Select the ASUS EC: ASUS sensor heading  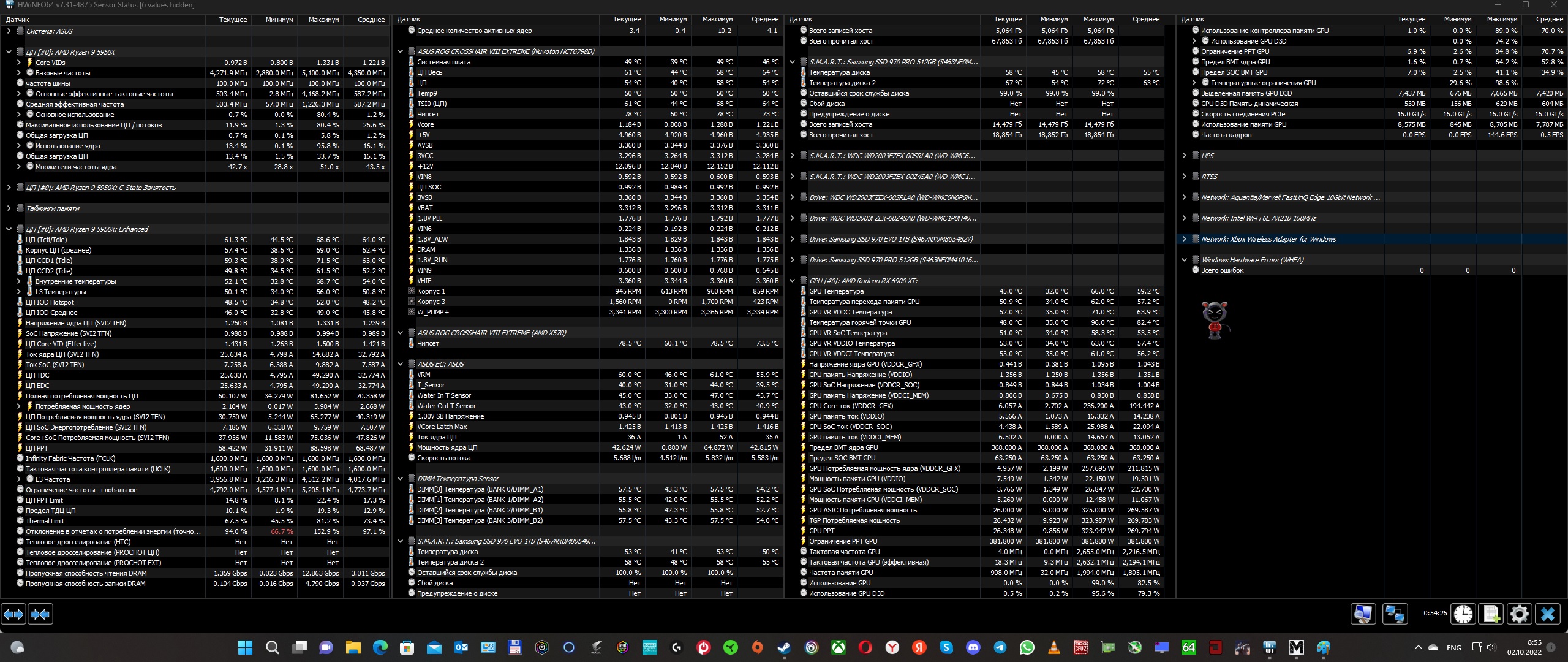[440, 364]
